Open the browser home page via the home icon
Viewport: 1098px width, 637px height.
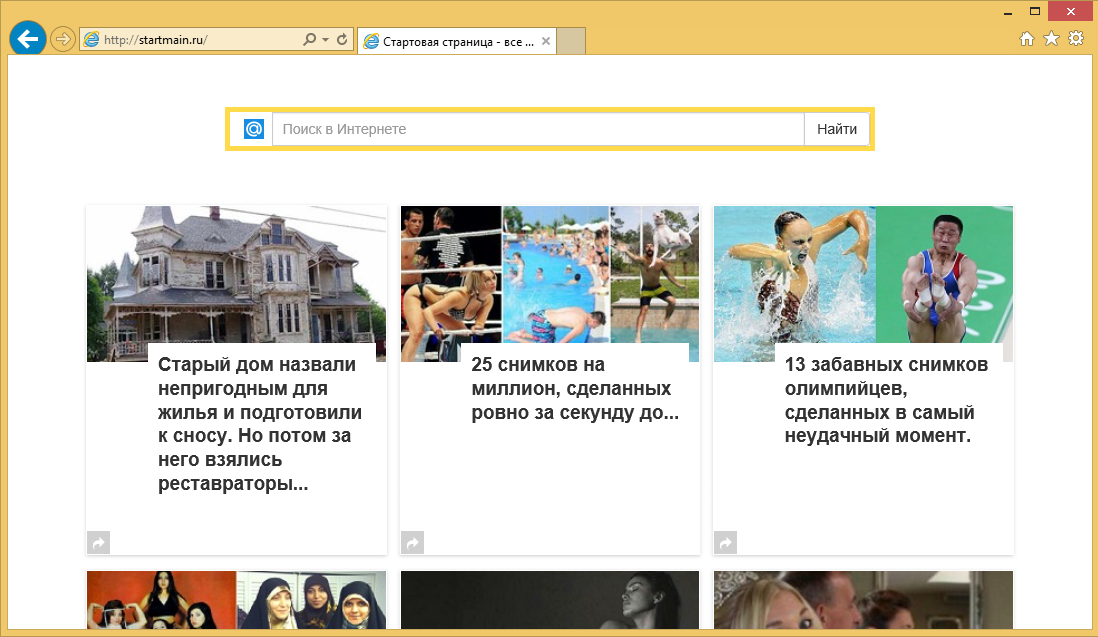coord(1027,38)
